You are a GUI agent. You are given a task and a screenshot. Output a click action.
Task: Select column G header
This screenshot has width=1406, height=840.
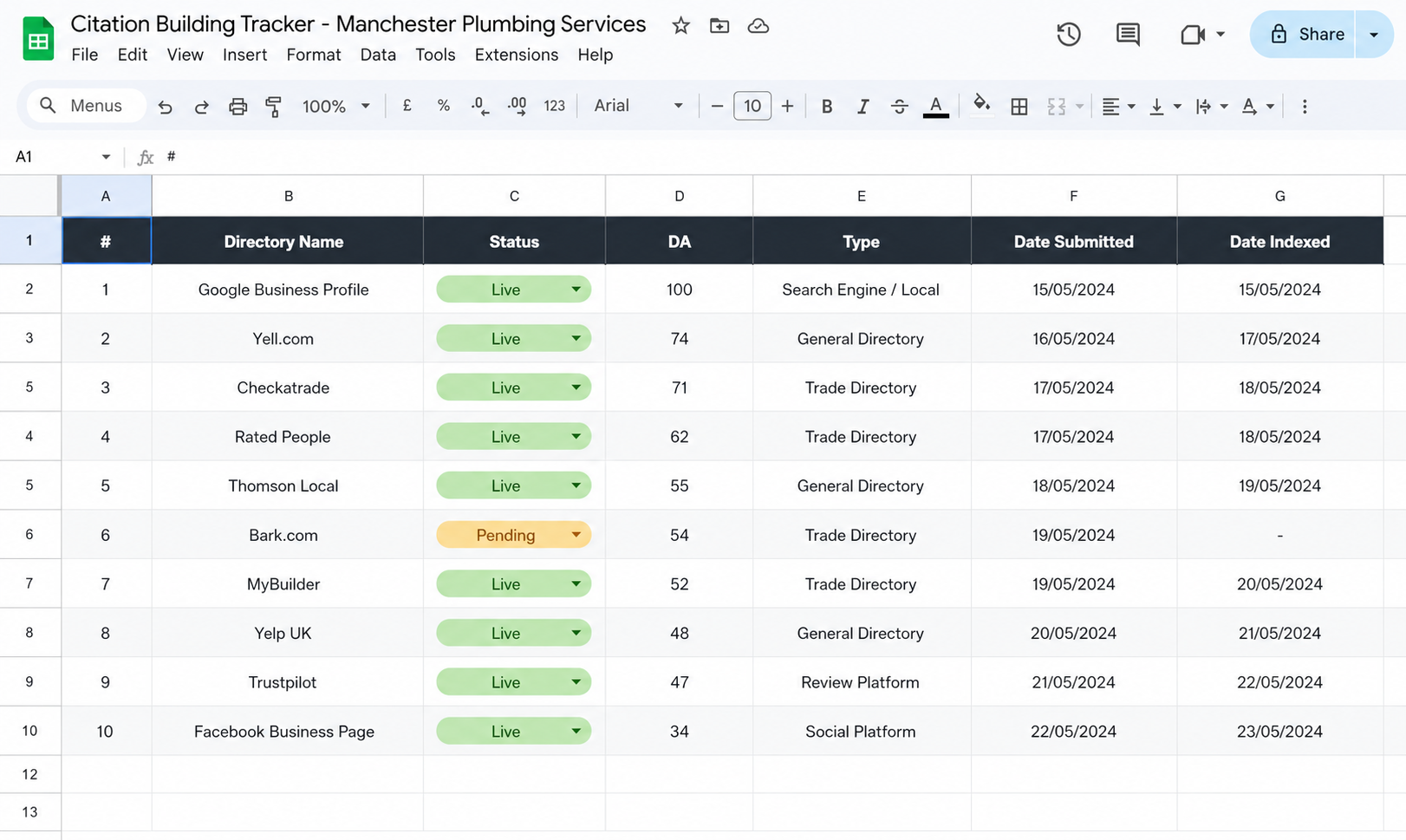[1280, 196]
